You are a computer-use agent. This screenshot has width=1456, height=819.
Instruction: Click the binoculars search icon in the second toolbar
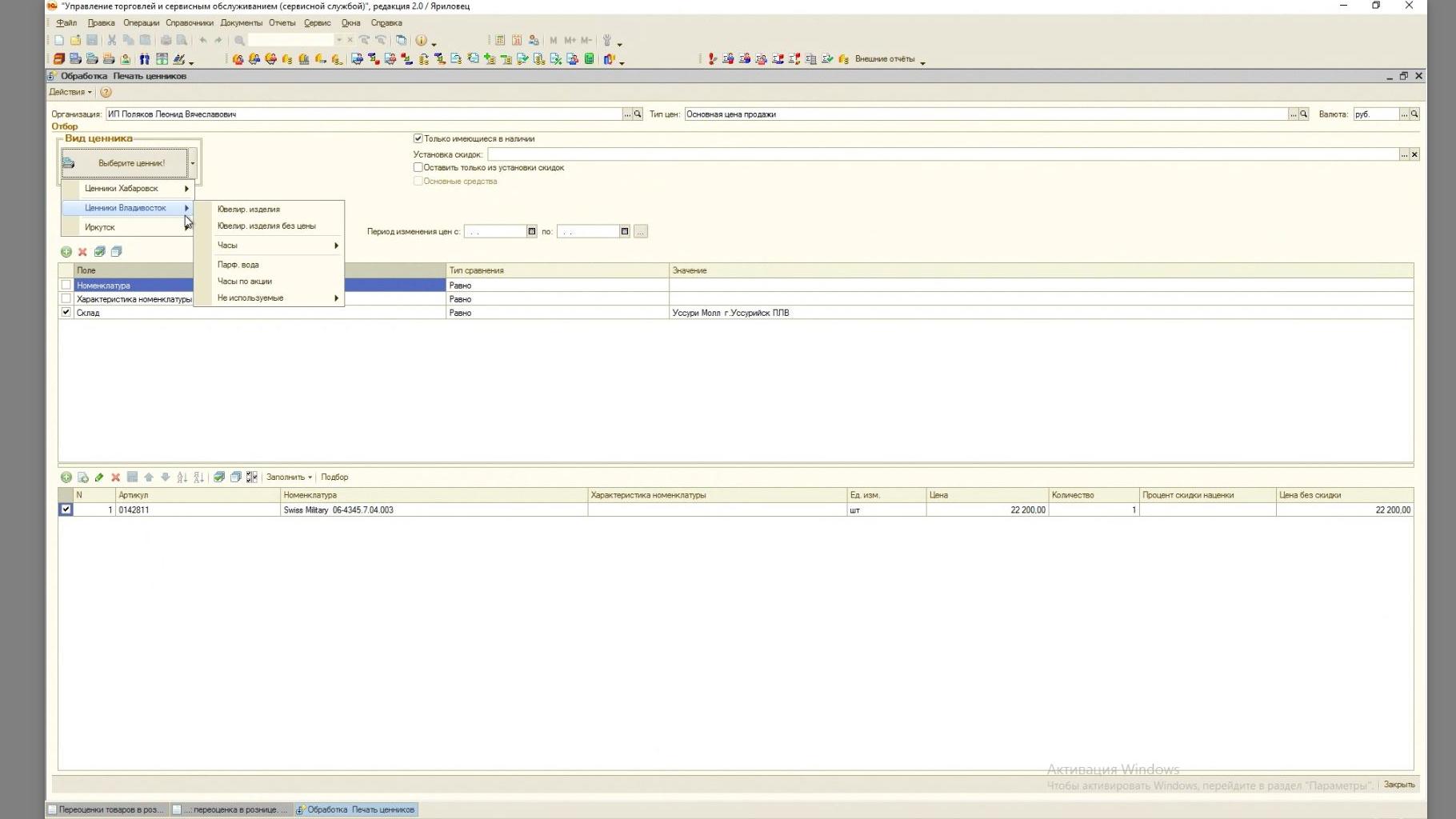[x=145, y=59]
